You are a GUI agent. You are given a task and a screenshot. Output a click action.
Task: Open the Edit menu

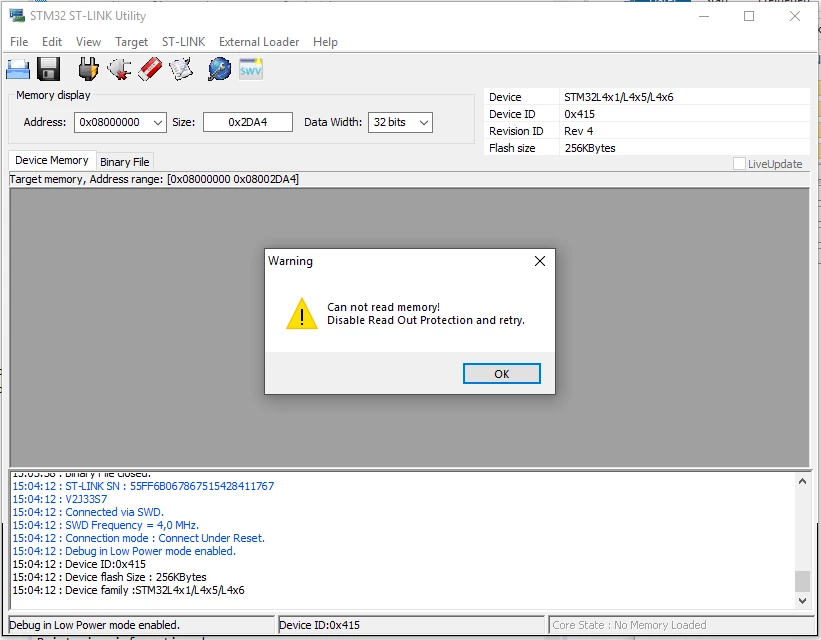[52, 42]
